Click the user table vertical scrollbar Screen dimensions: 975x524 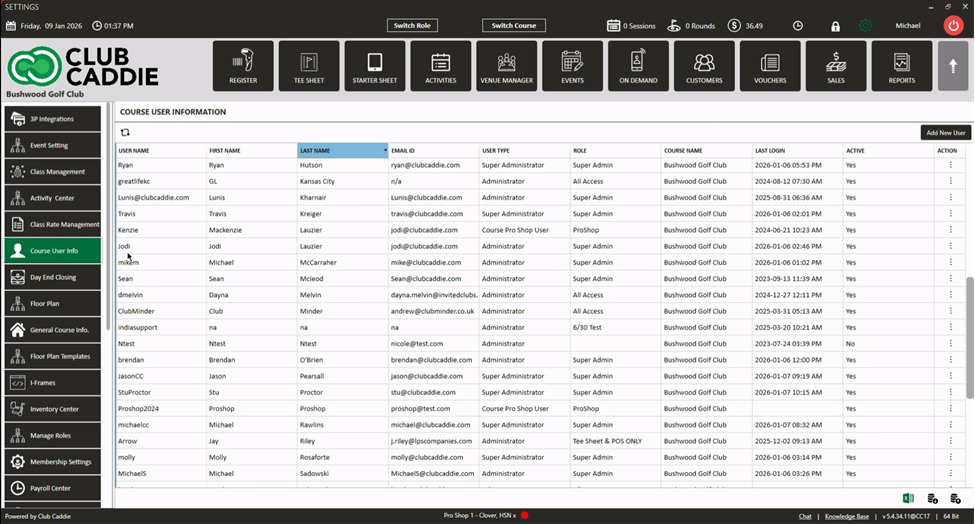[969, 340]
